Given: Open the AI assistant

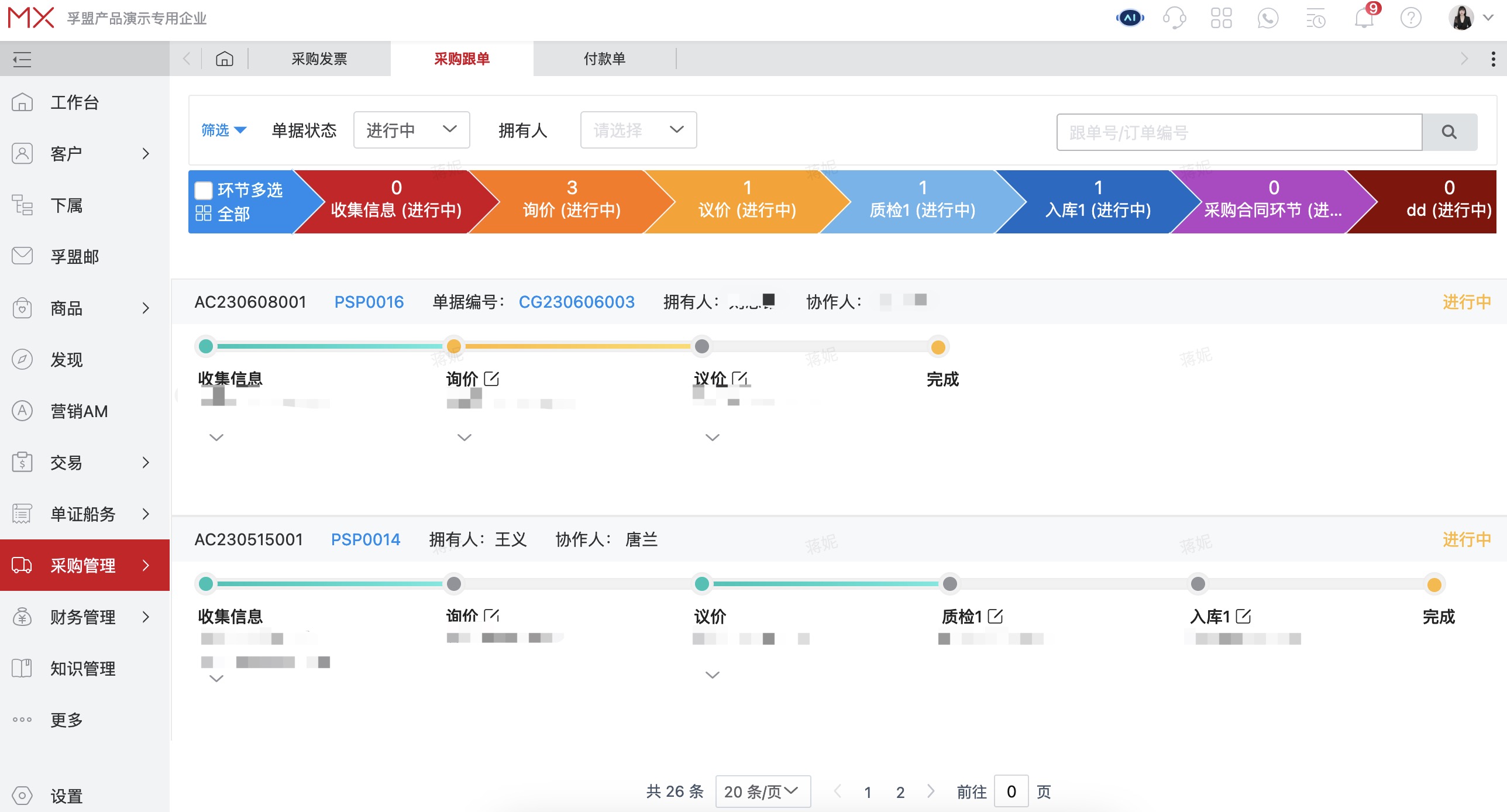Looking at the screenshot, I should (1129, 18).
